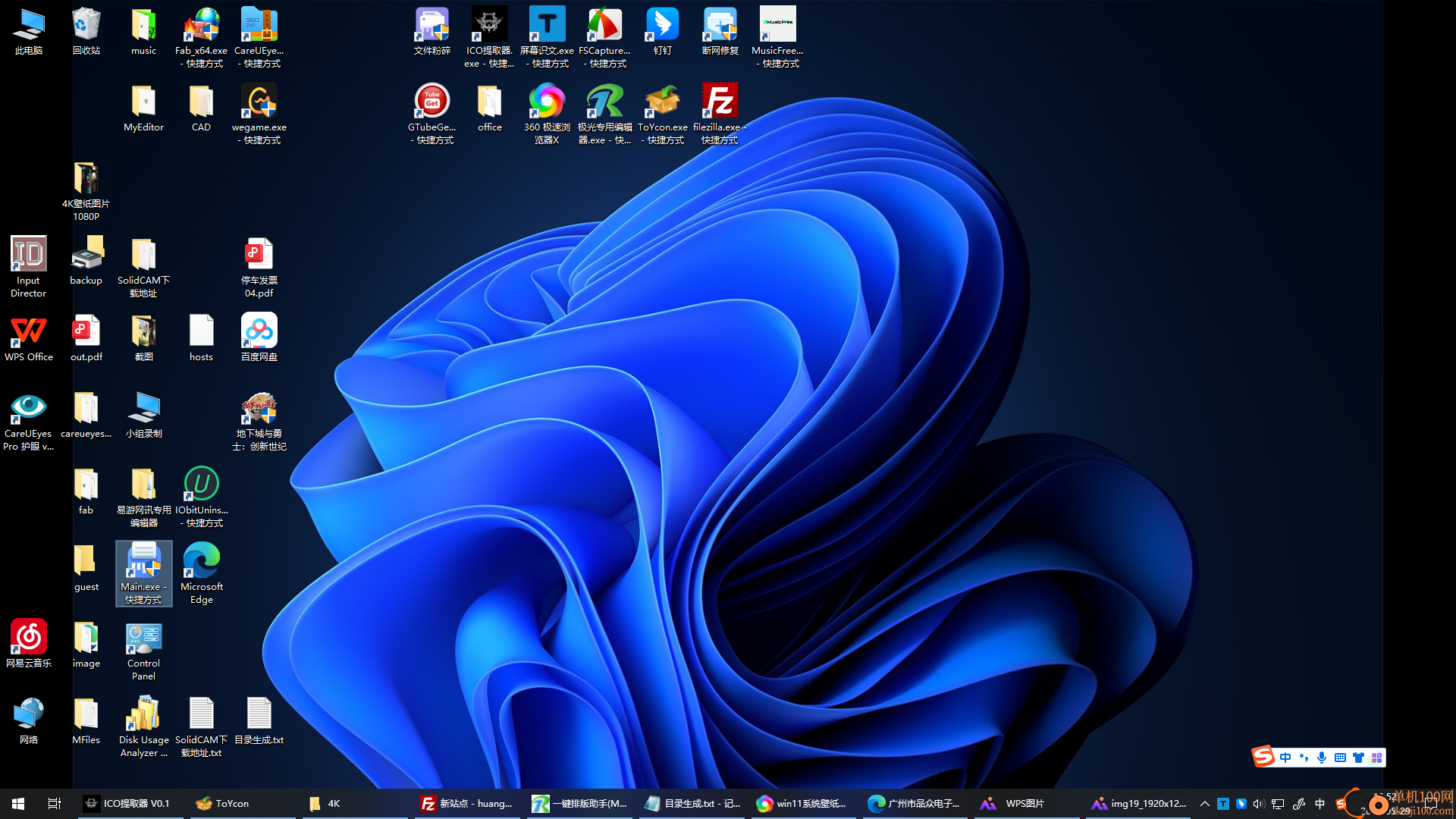Switch to 目录生成.txt Notepad taskbar window

pyautogui.click(x=692, y=803)
